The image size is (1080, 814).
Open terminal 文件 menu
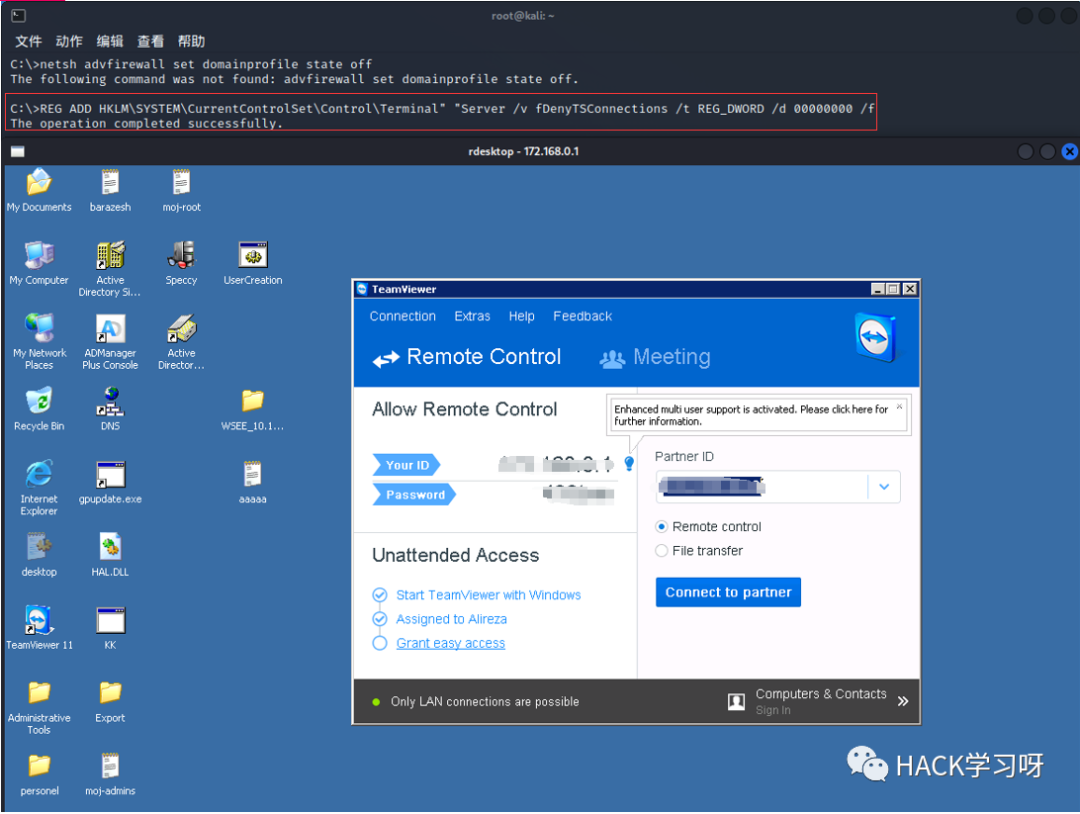tap(28, 41)
